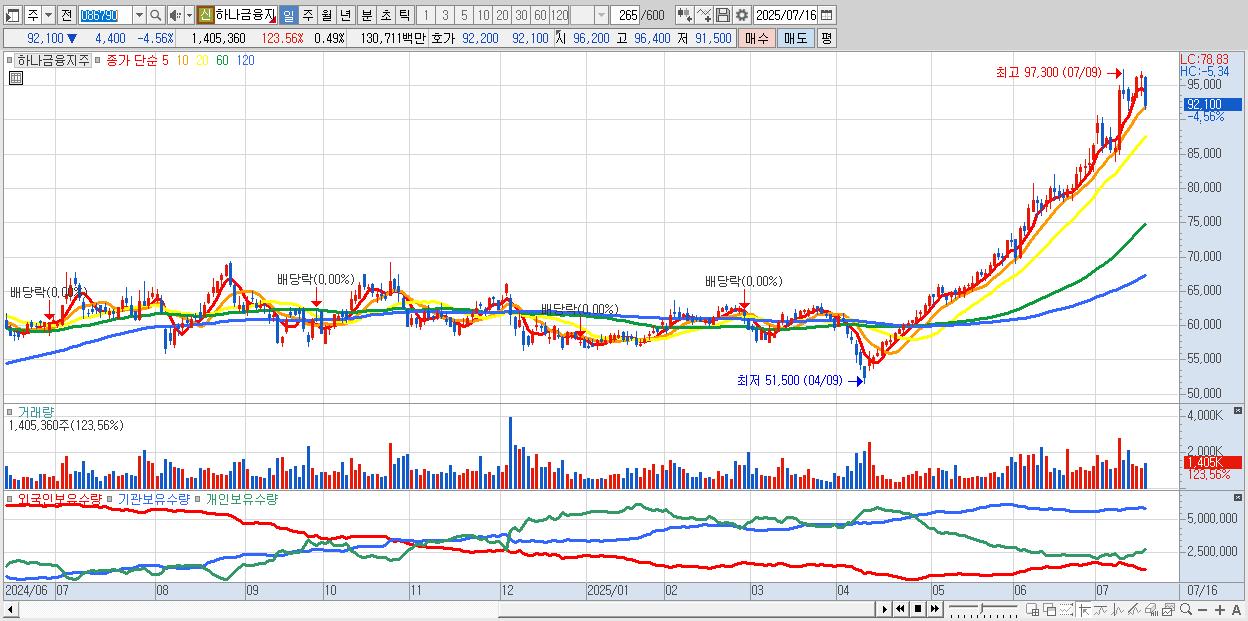Open the chart settings gear icon
This screenshot has width=1248, height=621.
coord(742,15)
